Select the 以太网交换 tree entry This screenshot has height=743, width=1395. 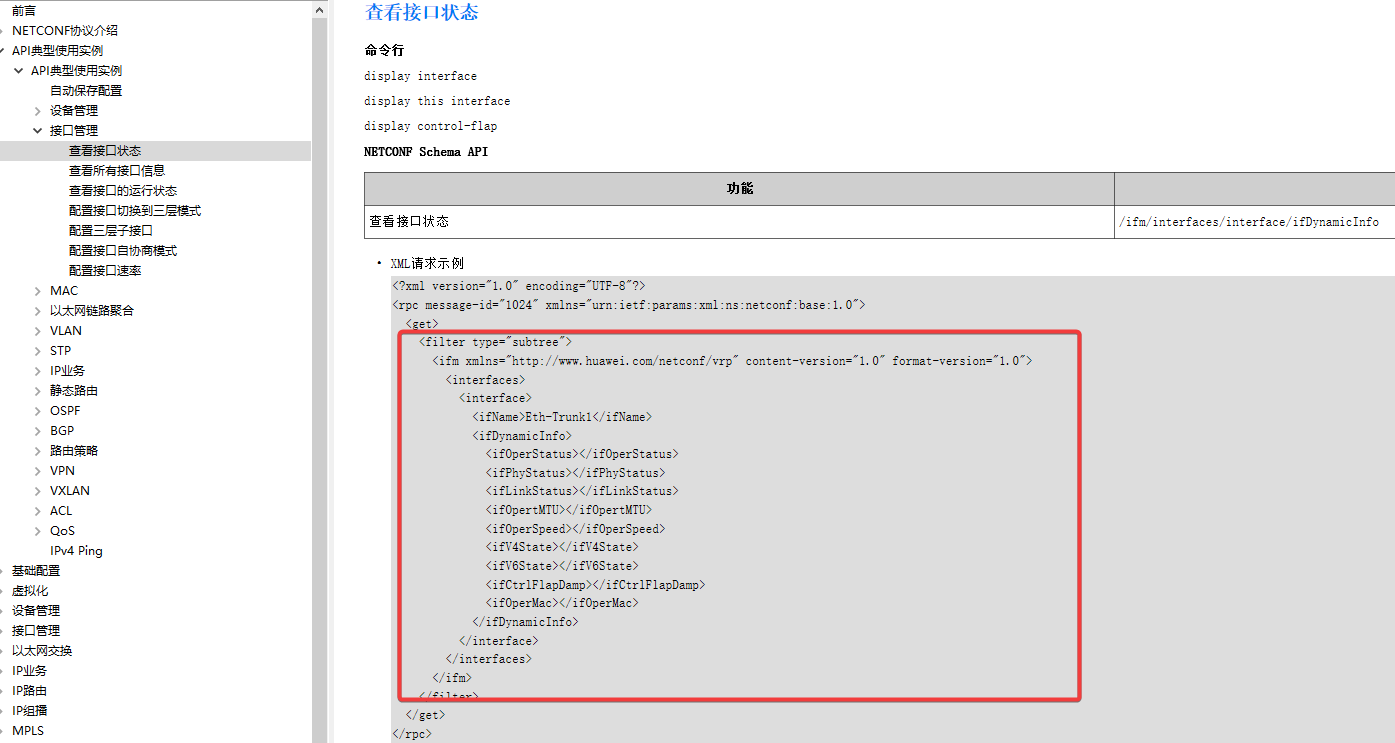[x=42, y=651]
